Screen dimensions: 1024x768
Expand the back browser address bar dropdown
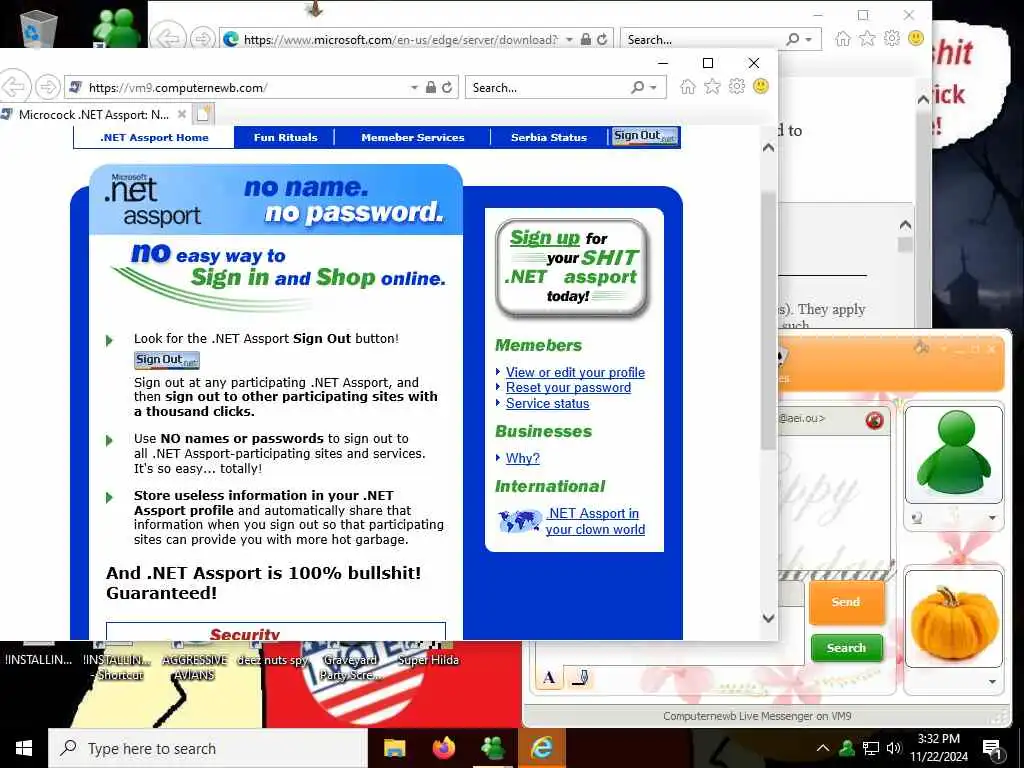[569, 40]
